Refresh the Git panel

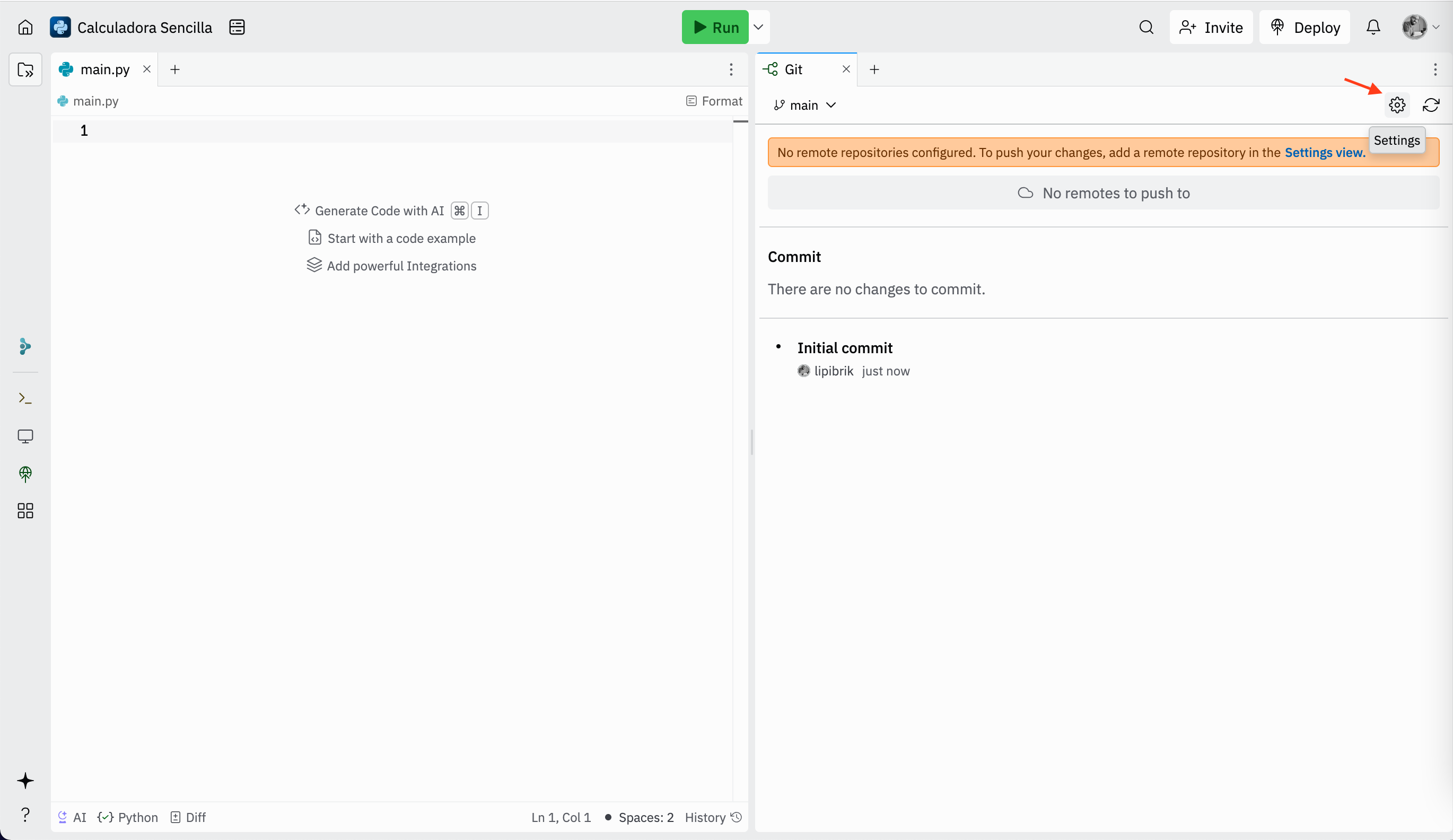point(1432,105)
